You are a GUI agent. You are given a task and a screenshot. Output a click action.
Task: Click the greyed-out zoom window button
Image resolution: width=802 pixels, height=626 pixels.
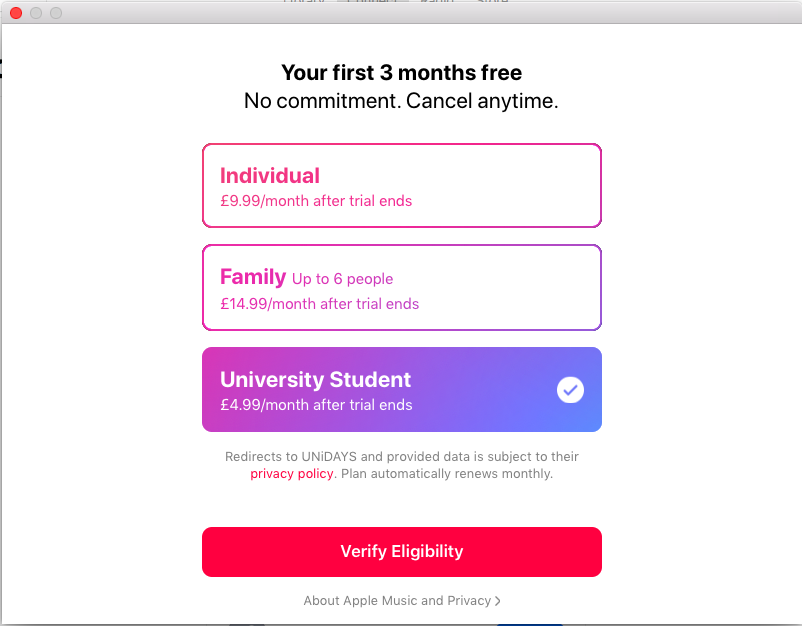pyautogui.click(x=56, y=13)
